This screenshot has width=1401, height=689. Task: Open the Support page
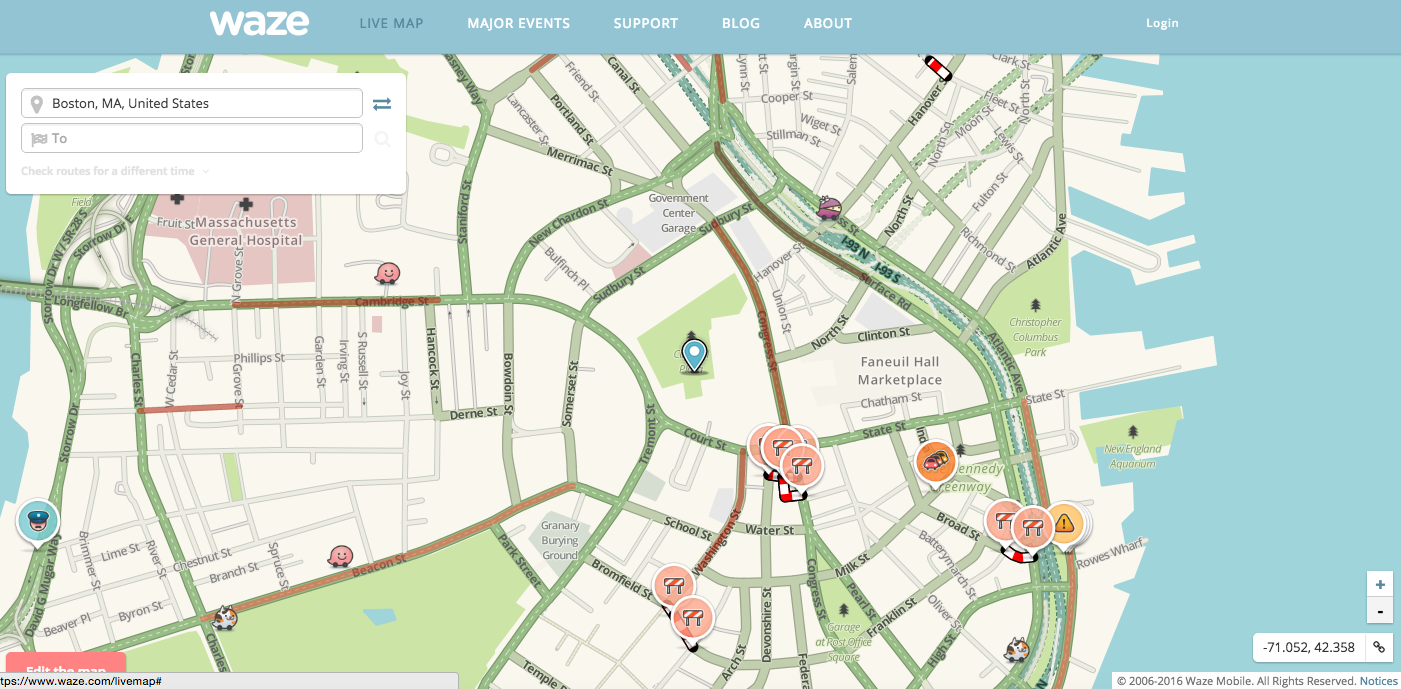[645, 23]
